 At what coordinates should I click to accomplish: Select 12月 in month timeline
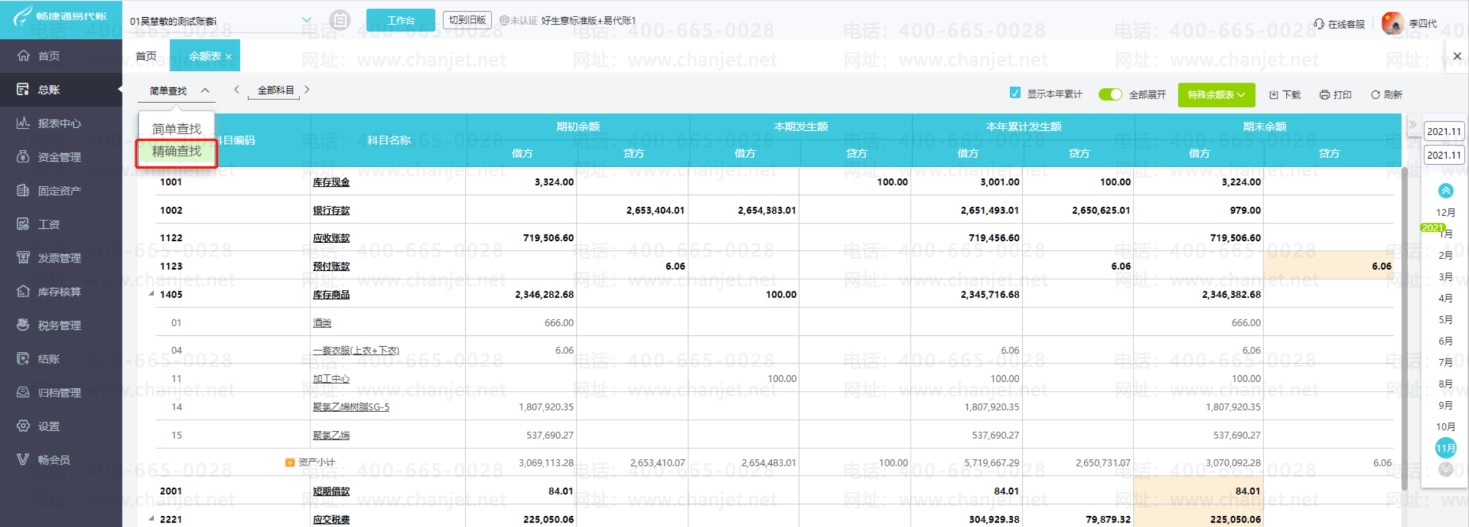click(x=1445, y=213)
